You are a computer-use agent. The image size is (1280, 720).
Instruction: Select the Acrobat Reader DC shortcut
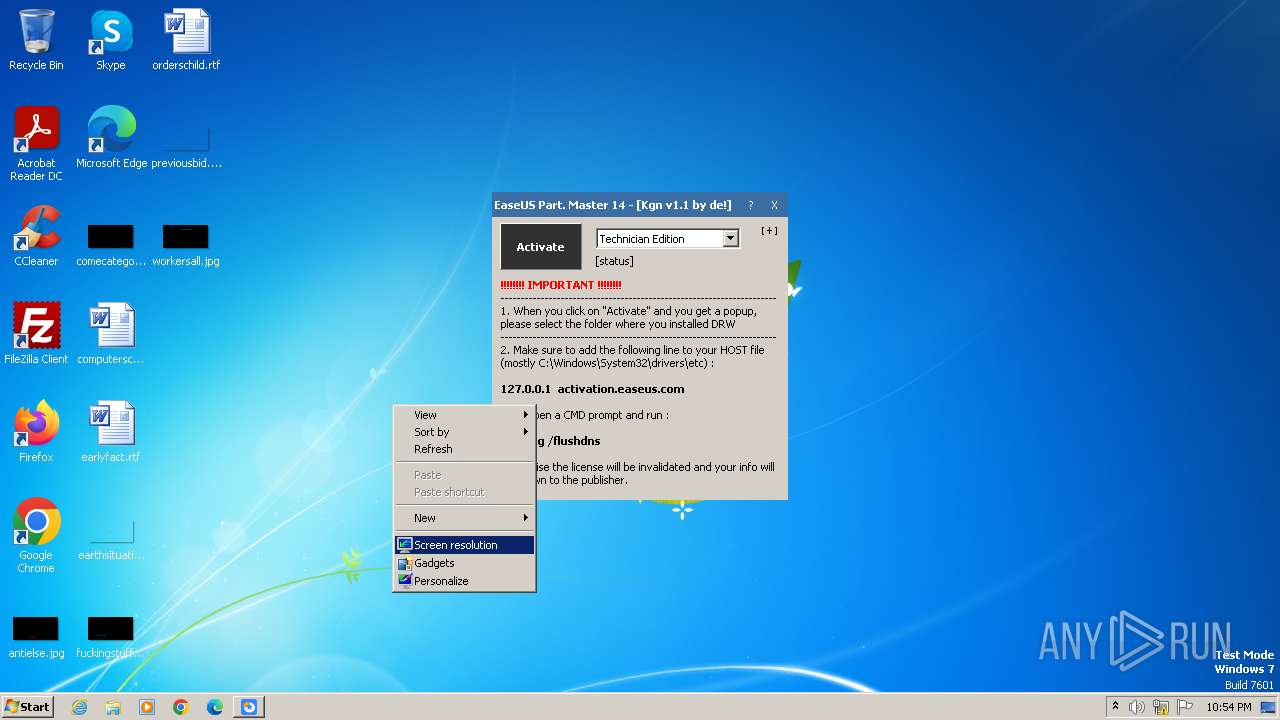click(36, 144)
